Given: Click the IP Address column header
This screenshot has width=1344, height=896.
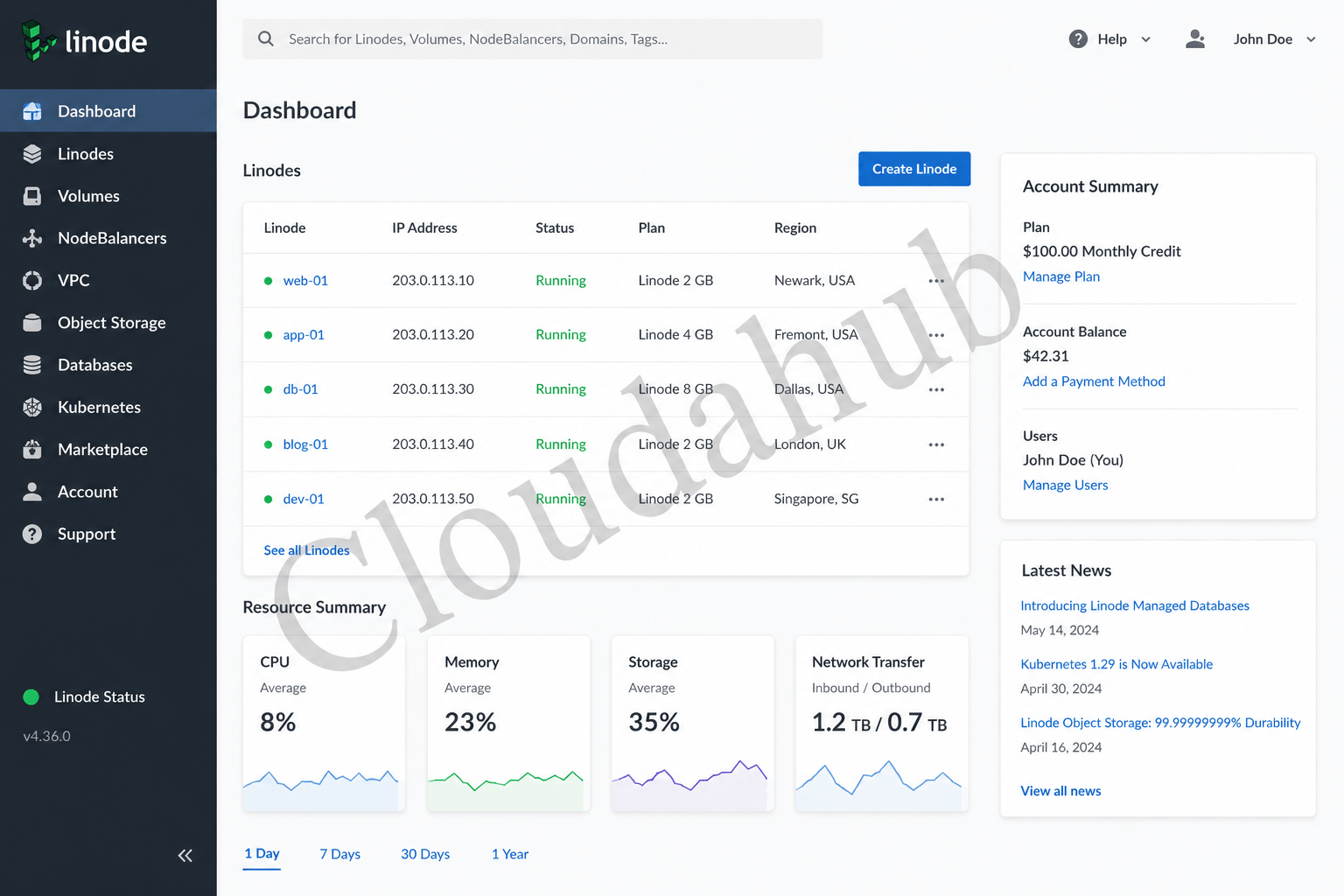Looking at the screenshot, I should tap(424, 227).
